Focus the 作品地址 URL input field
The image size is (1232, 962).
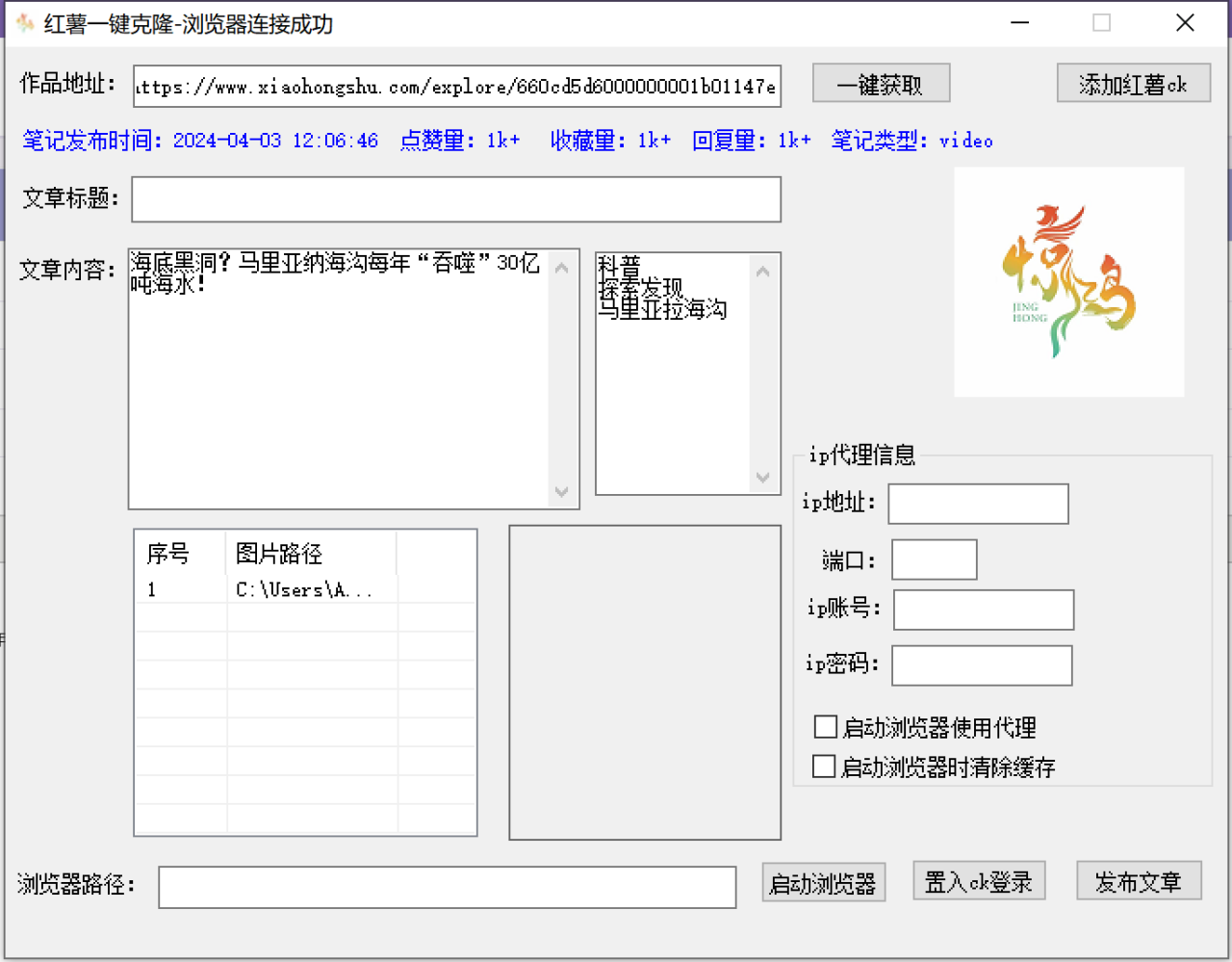click(x=456, y=87)
